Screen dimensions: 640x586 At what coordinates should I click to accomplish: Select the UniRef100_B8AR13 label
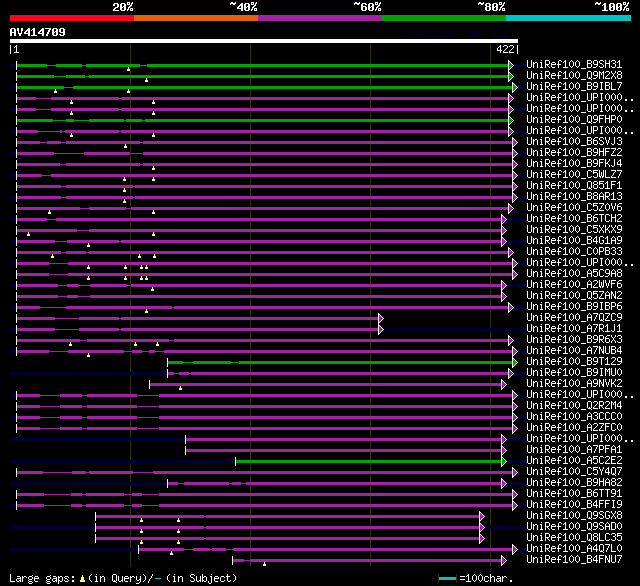pos(574,196)
